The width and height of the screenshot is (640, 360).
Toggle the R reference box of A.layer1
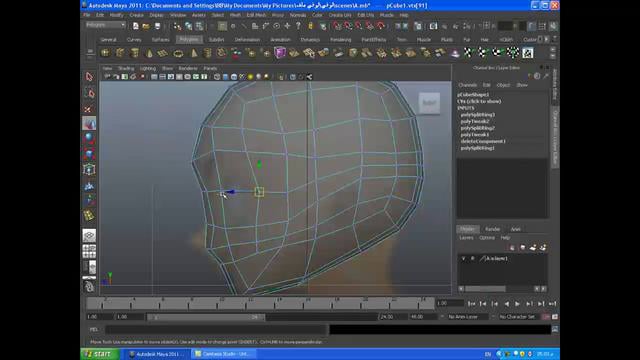[x=472, y=258]
